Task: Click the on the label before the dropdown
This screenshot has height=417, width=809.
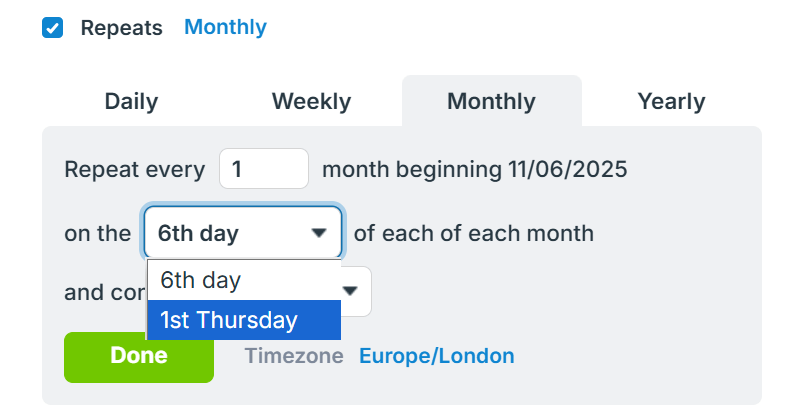Action: click(x=97, y=234)
